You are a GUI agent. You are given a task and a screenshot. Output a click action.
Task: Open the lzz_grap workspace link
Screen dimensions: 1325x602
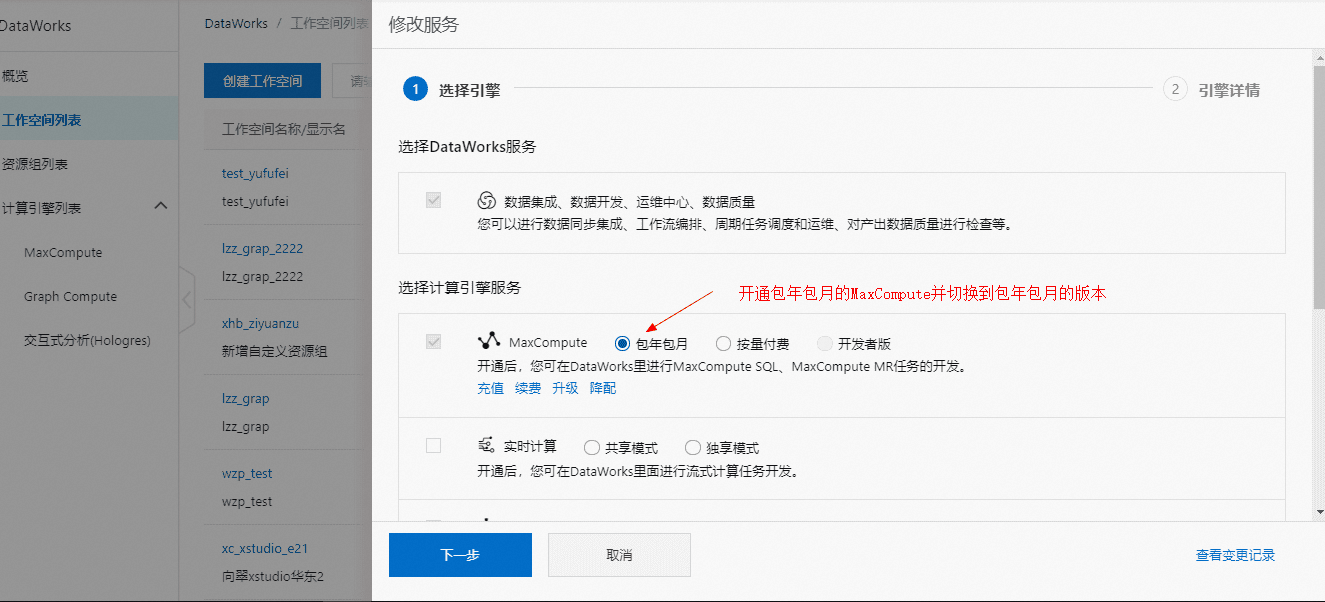246,398
